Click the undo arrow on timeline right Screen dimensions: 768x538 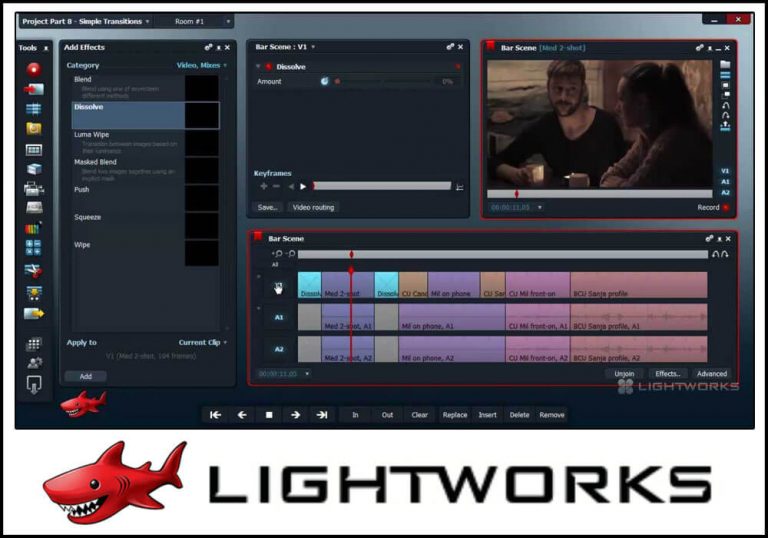pos(716,254)
